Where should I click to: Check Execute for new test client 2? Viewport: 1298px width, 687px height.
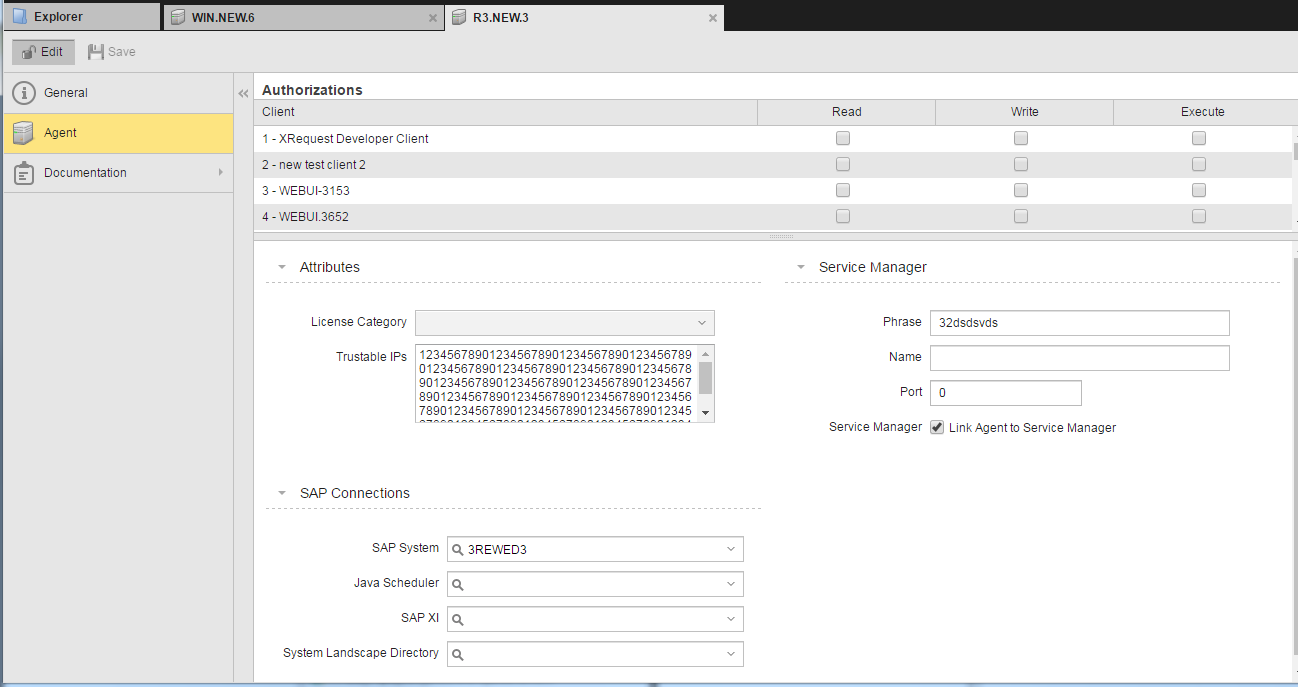coord(1199,164)
